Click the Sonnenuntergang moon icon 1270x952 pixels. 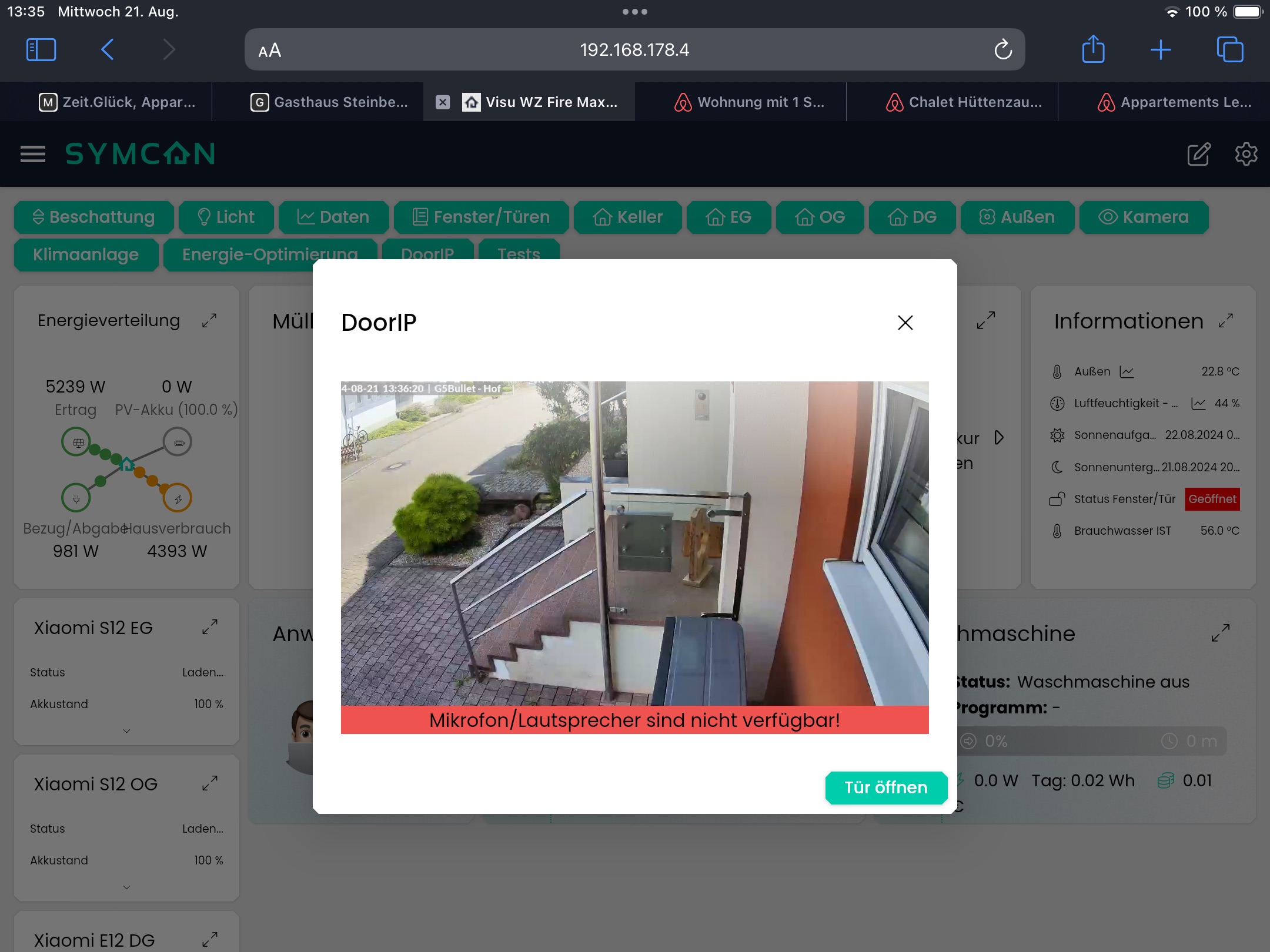[x=1057, y=467]
